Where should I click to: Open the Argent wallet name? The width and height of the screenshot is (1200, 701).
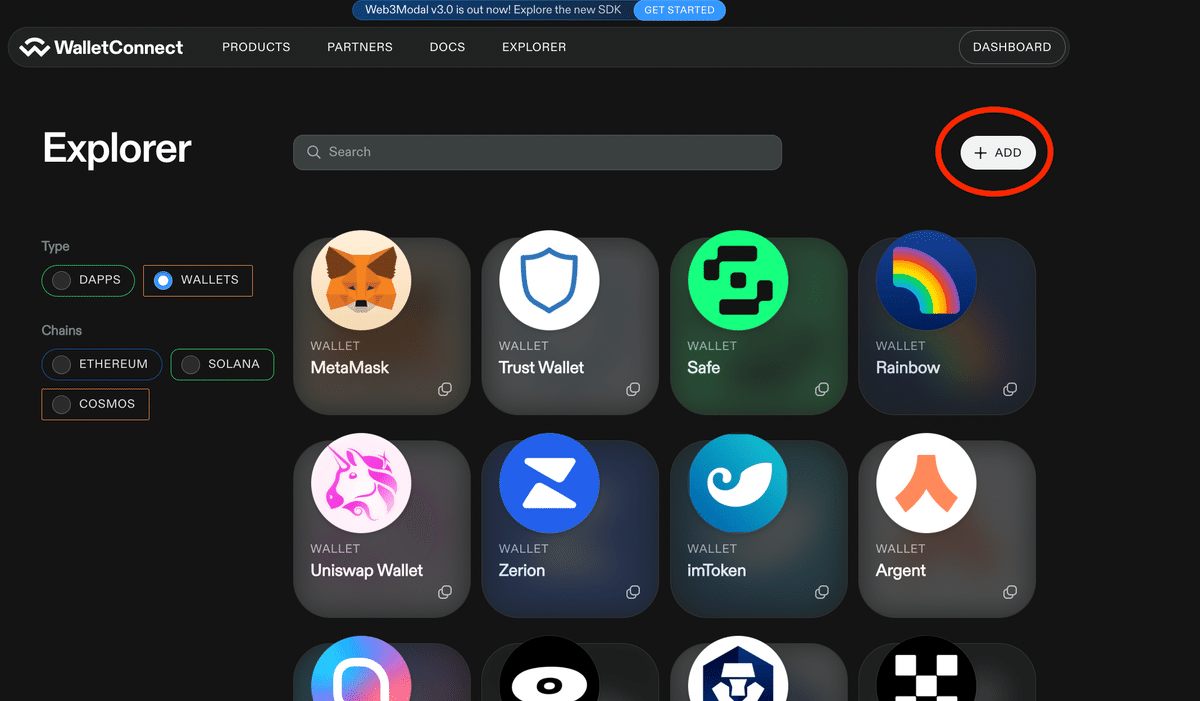pos(901,570)
